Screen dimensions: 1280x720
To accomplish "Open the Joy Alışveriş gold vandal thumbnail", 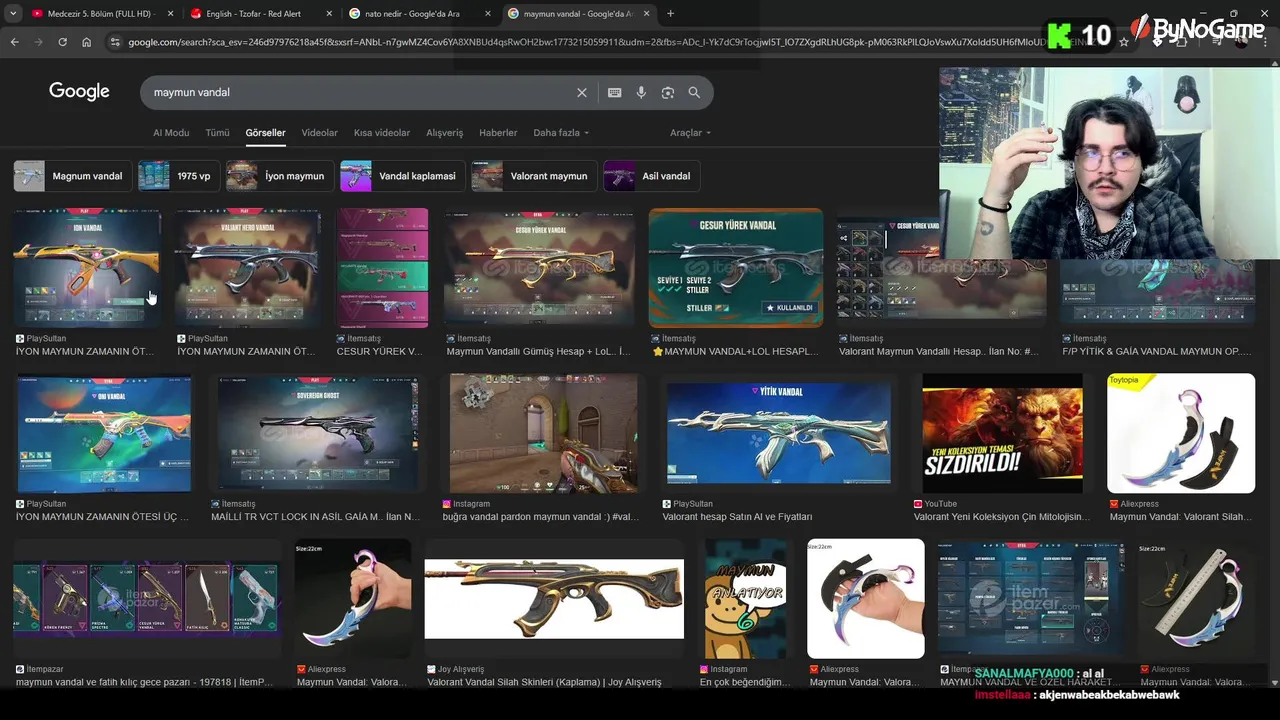I will 554,599.
